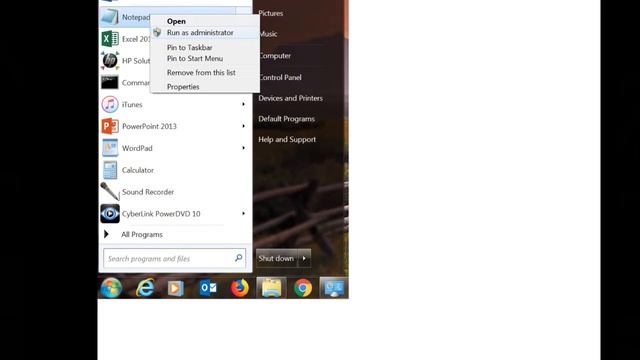The width and height of the screenshot is (640, 360).
Task: Choose Pin to Taskbar
Action: 189,47
